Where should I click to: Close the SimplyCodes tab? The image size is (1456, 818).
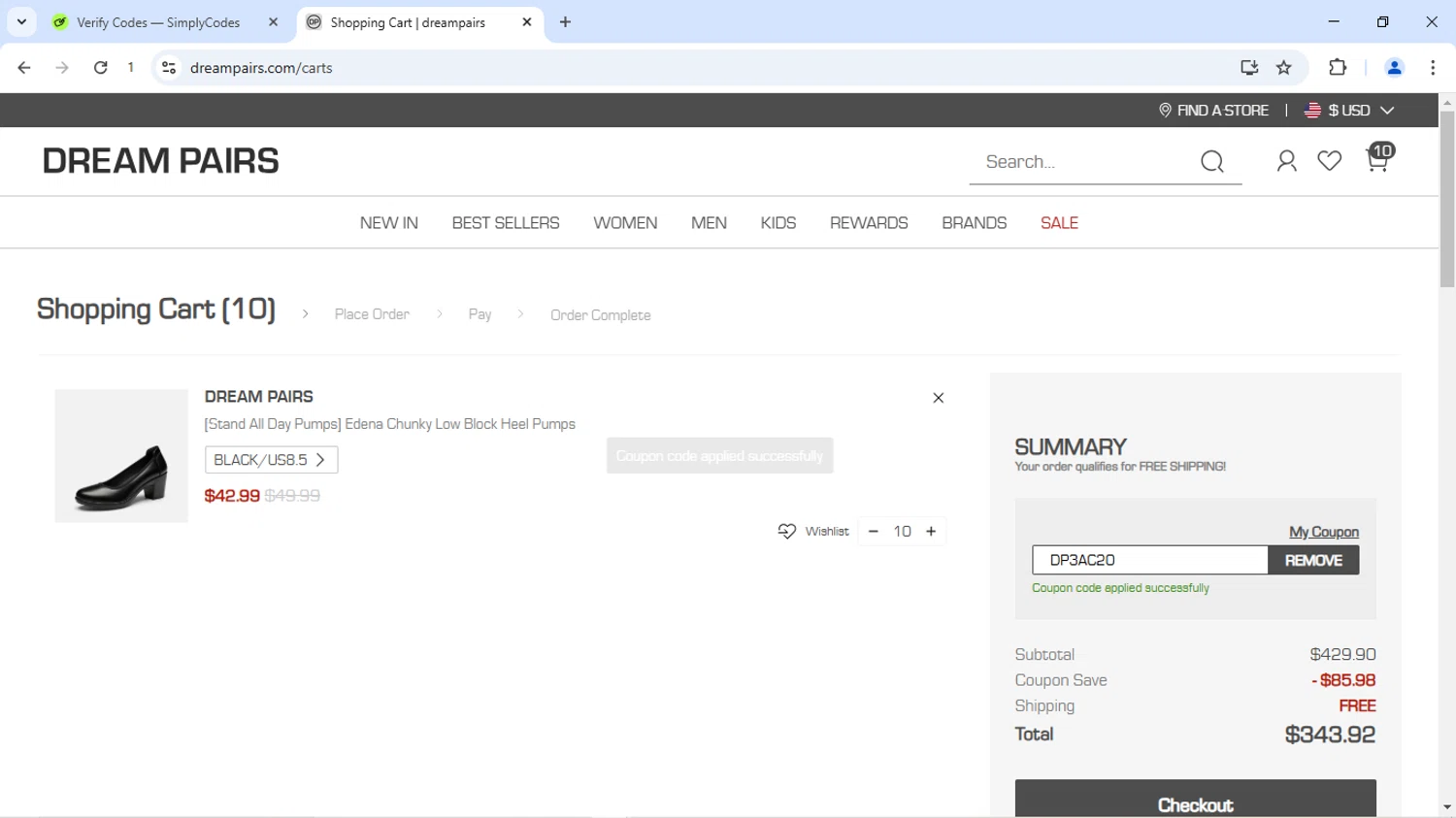point(273,22)
